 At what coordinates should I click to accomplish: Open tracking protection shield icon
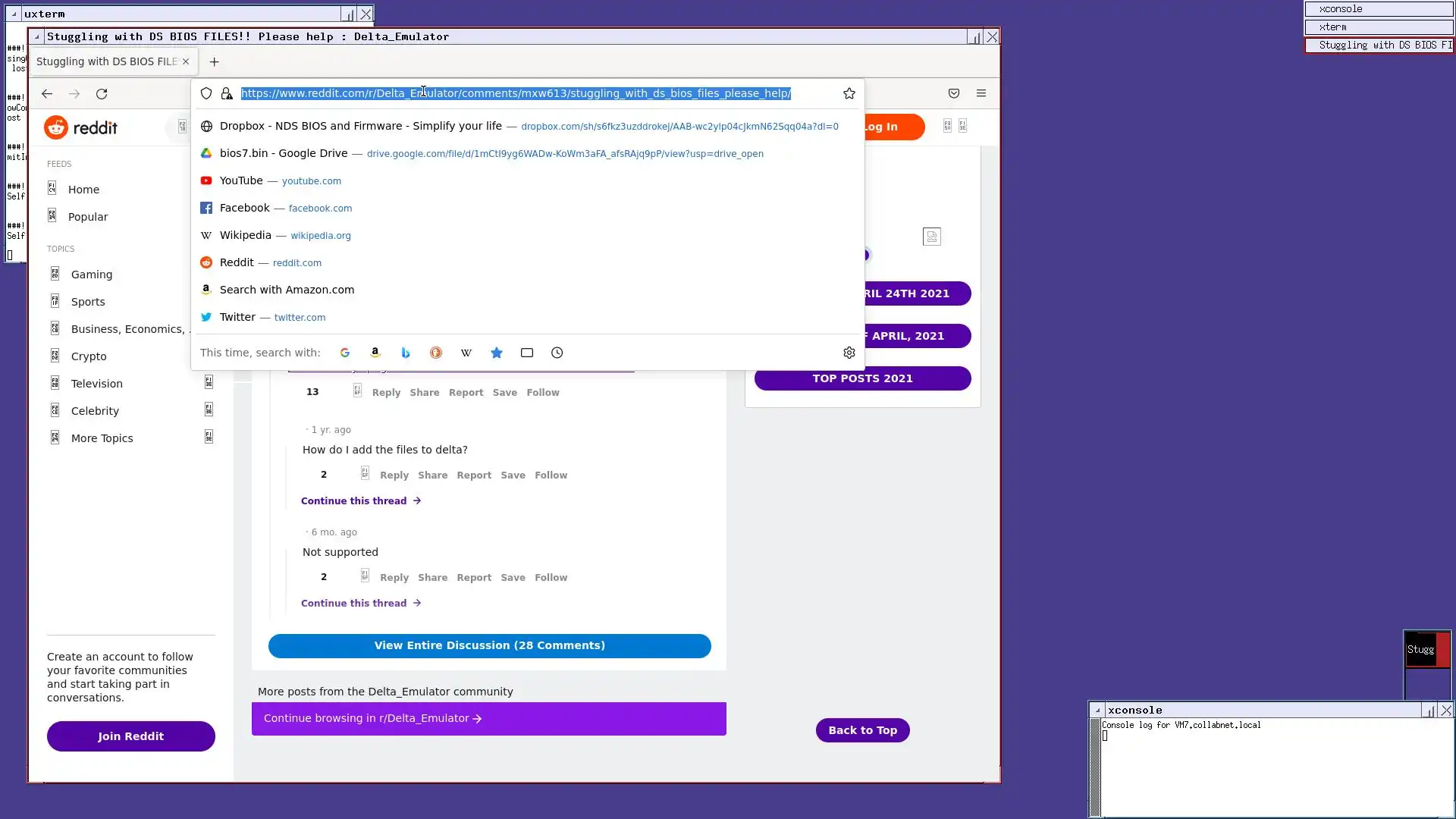[206, 93]
